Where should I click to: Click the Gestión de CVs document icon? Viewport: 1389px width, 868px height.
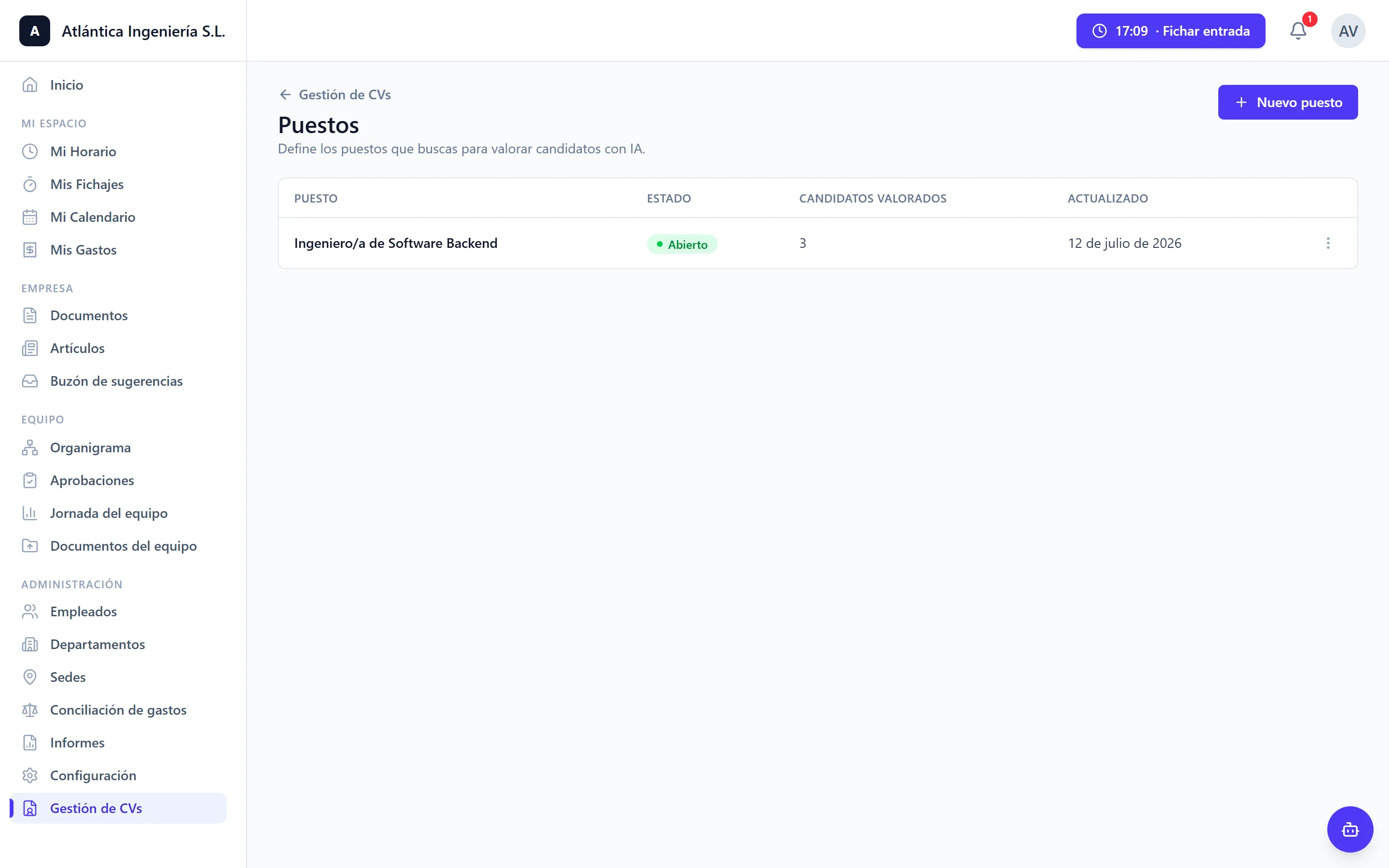click(x=30, y=808)
